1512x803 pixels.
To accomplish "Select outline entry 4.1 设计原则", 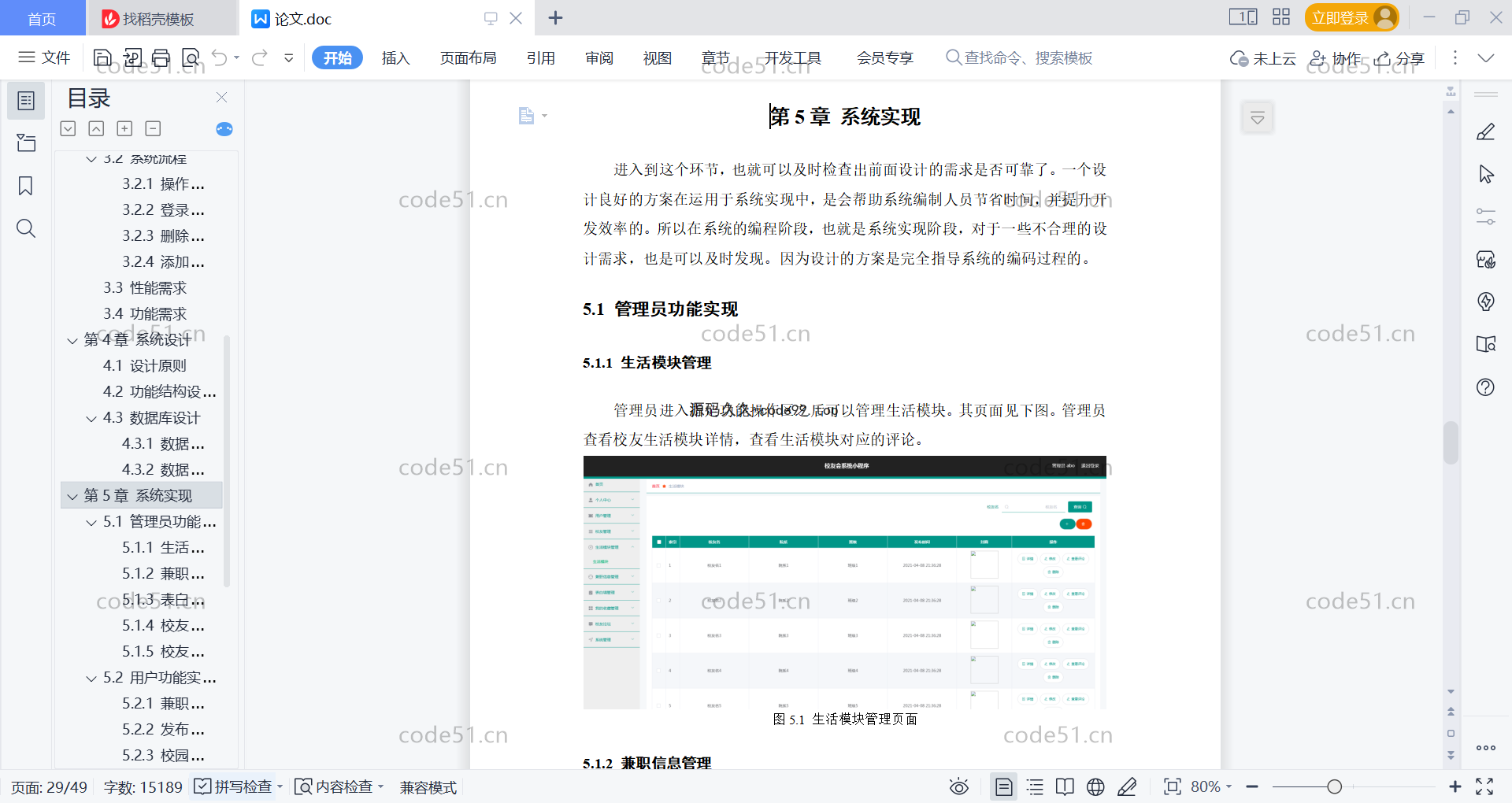I will click(x=145, y=366).
